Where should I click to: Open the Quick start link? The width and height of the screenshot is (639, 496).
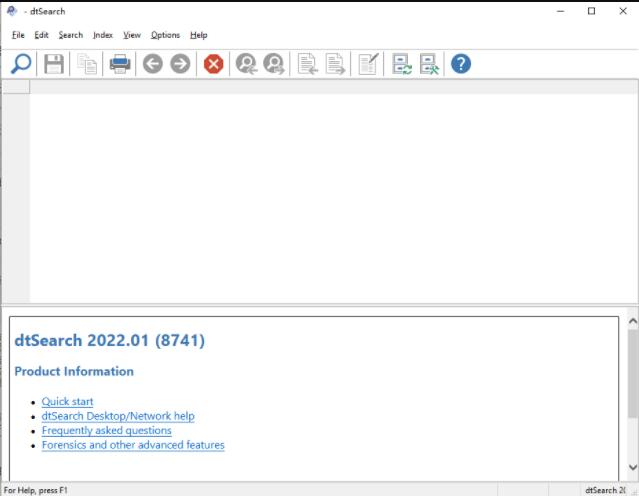pos(67,401)
